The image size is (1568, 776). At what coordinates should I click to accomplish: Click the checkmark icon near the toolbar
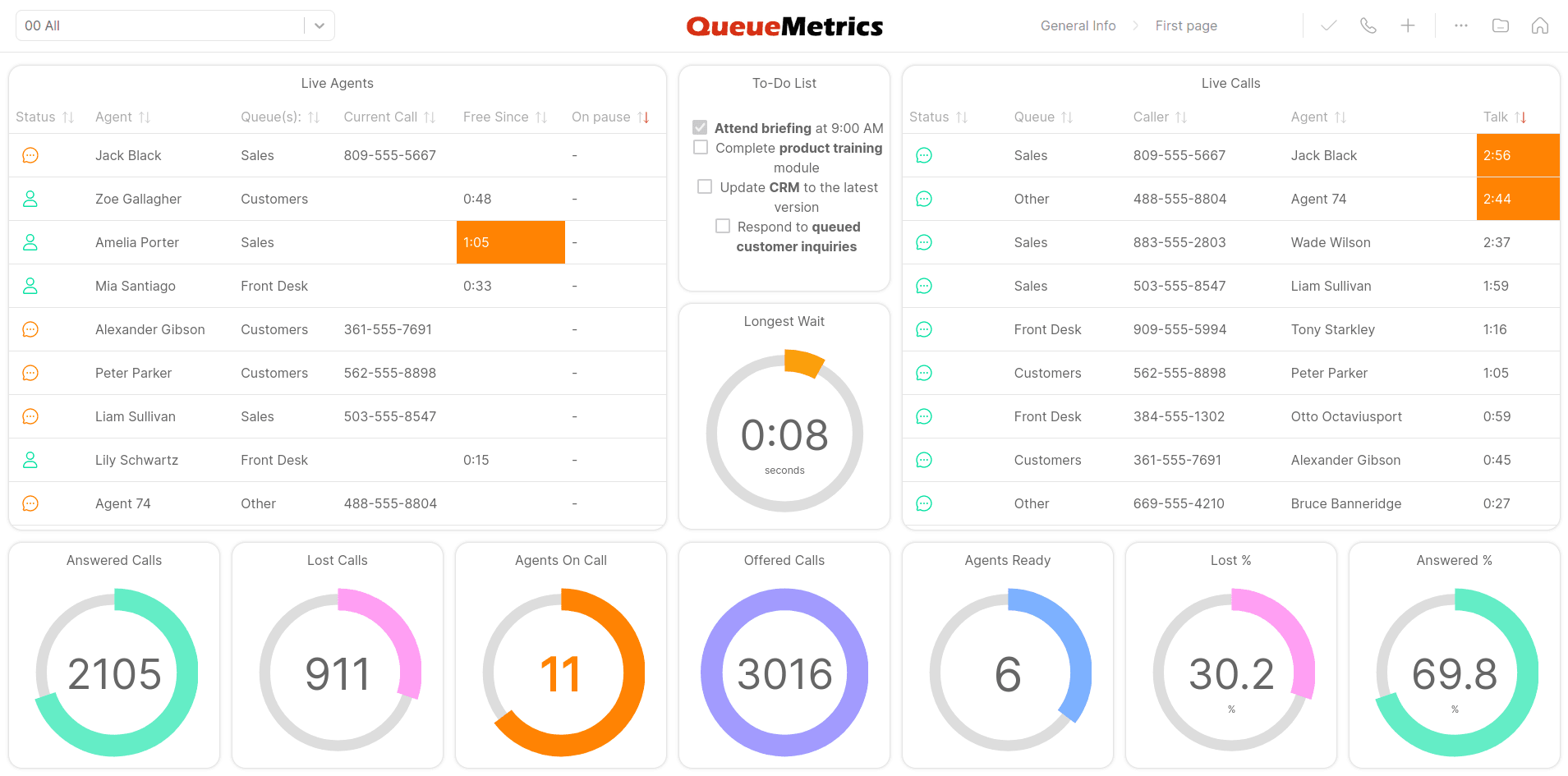pos(1328,25)
